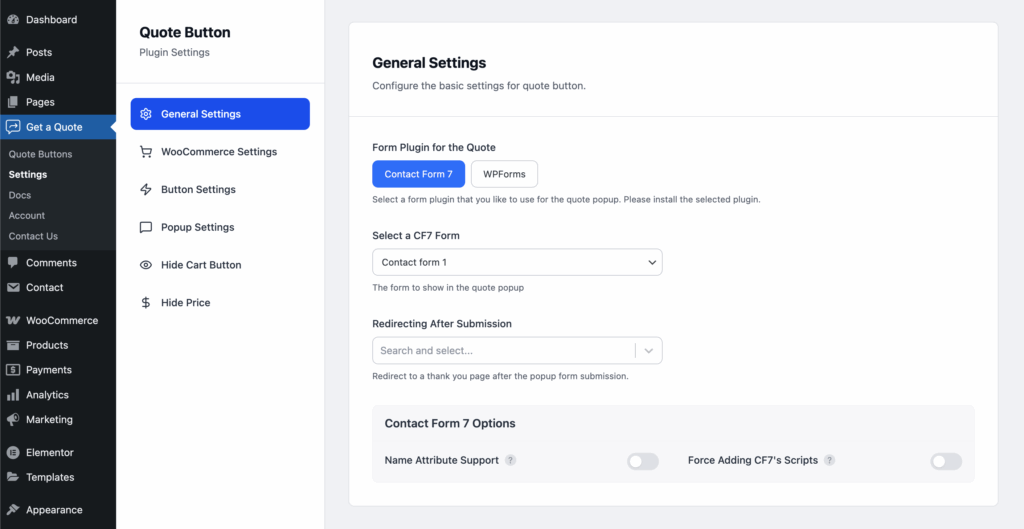Click the Button Settings lightning icon
Screen dimensions: 1024x529
pyautogui.click(x=146, y=190)
